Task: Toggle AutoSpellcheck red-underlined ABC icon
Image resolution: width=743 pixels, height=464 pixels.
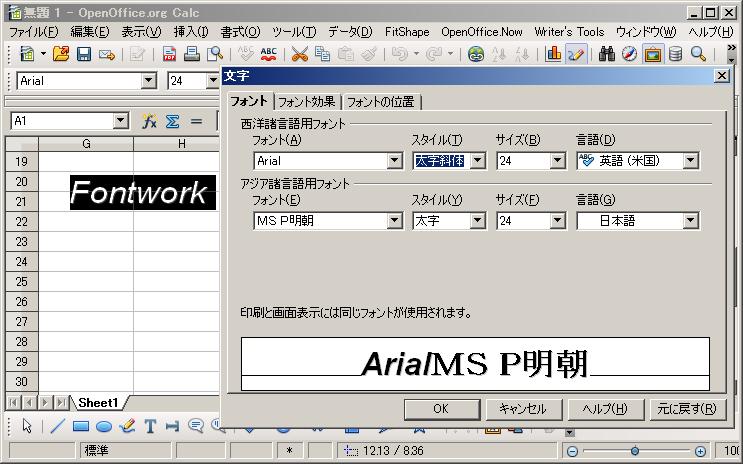Action: 269,54
